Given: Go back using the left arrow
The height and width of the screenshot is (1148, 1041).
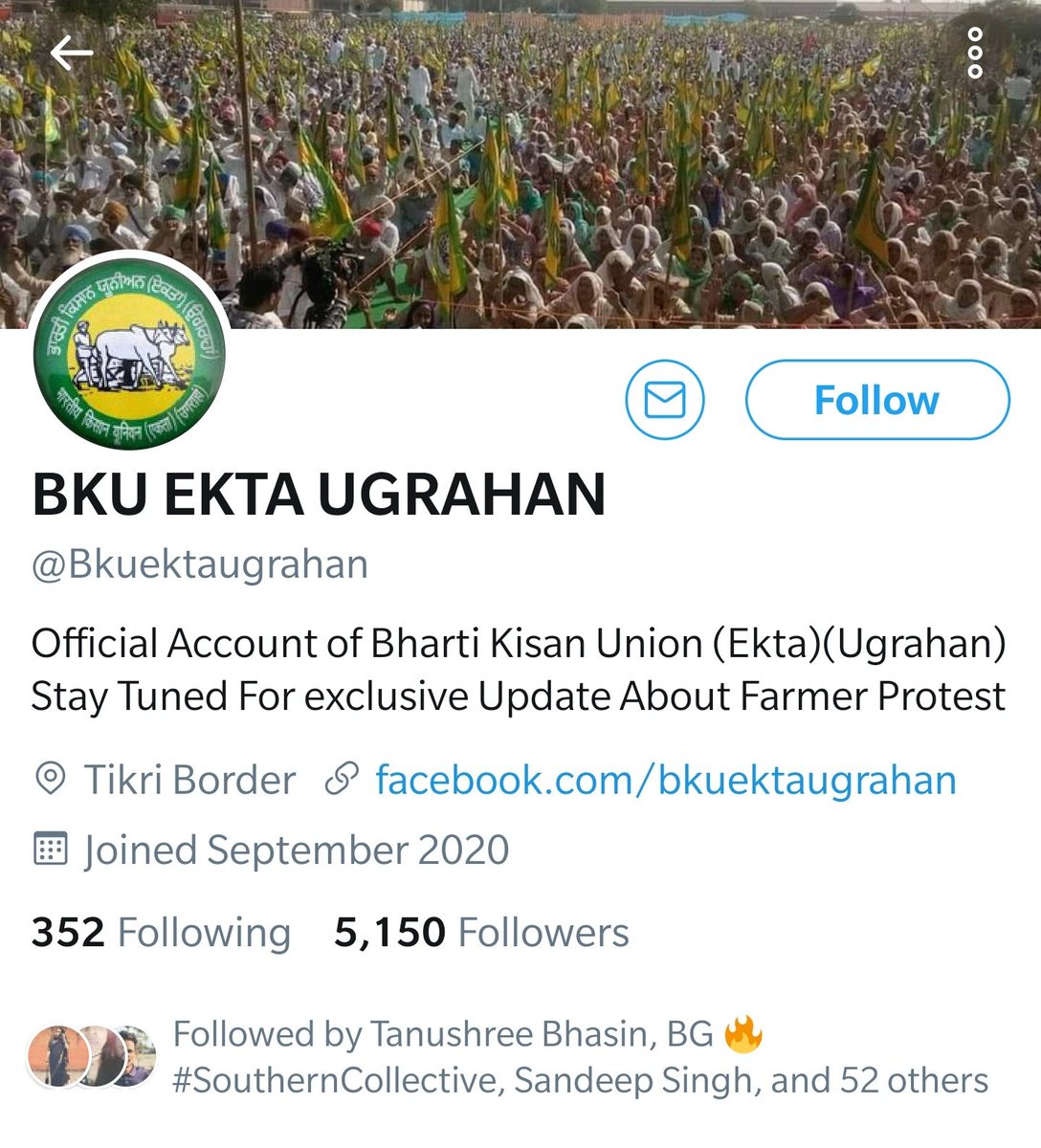Looking at the screenshot, I should (x=72, y=54).
